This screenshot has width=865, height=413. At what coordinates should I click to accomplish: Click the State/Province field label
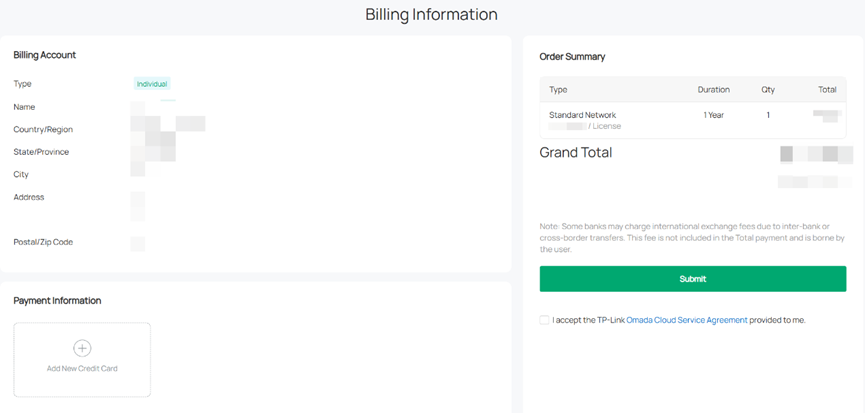[x=41, y=152]
